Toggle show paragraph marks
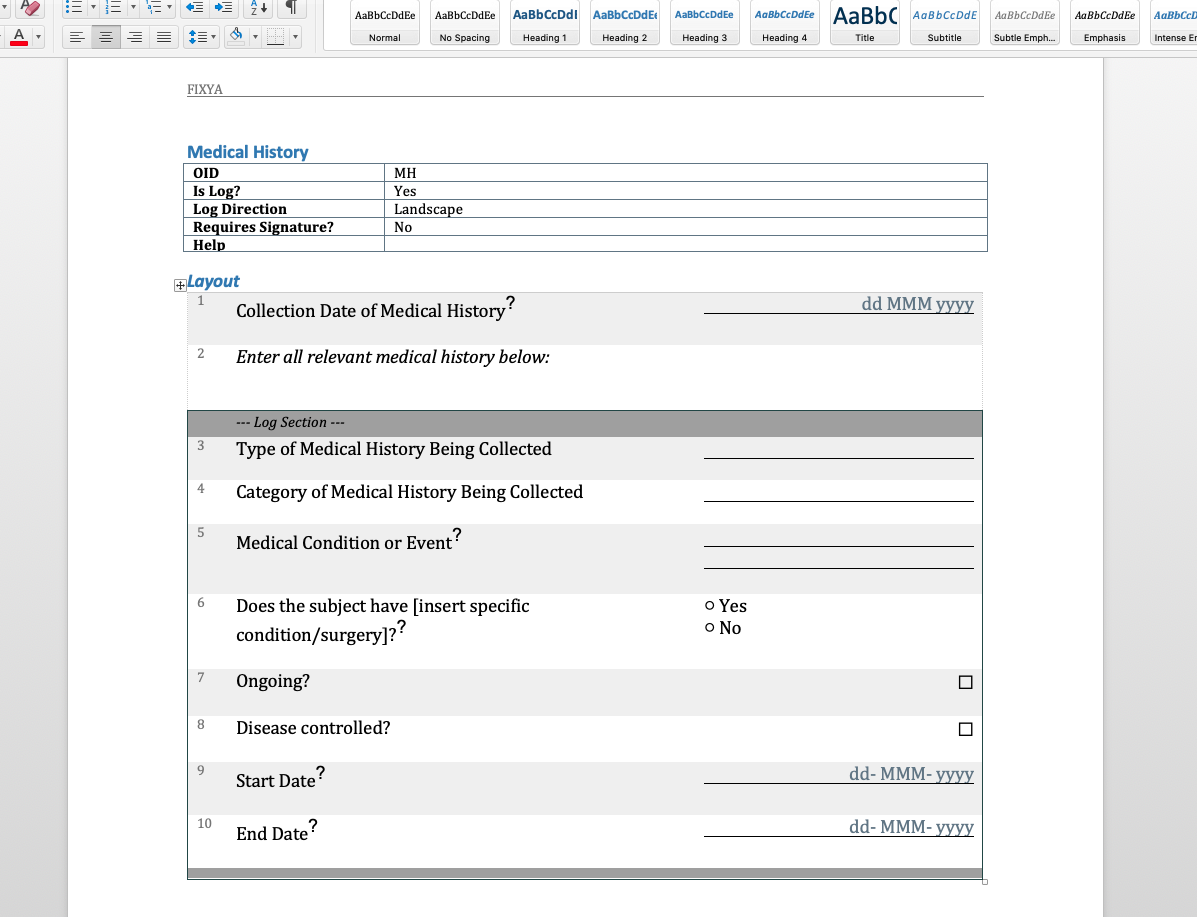The height and width of the screenshot is (917, 1197). pyautogui.click(x=292, y=8)
